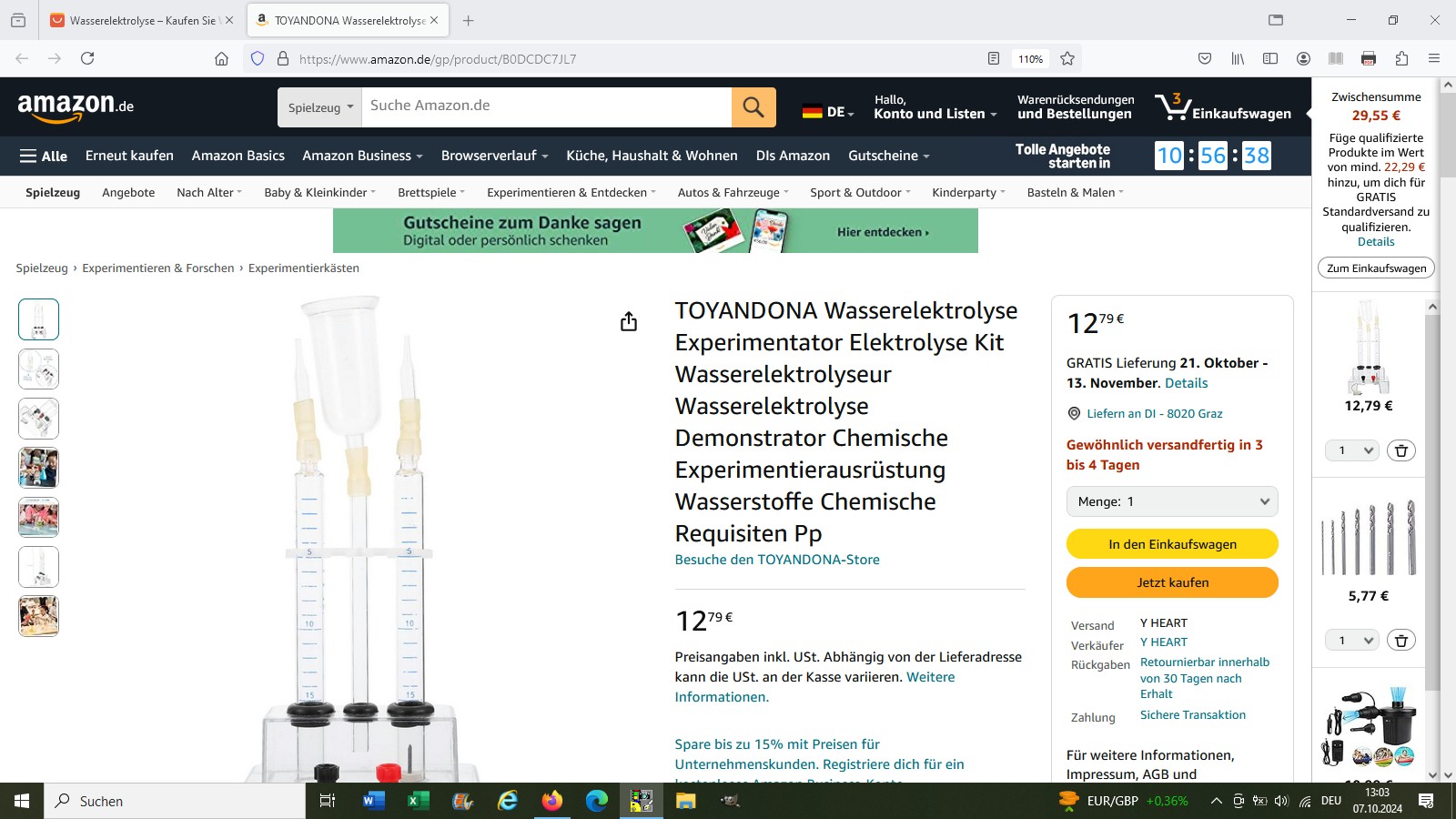Click the location pin delivery icon
Image resolution: width=1456 pixels, height=819 pixels.
(1074, 413)
